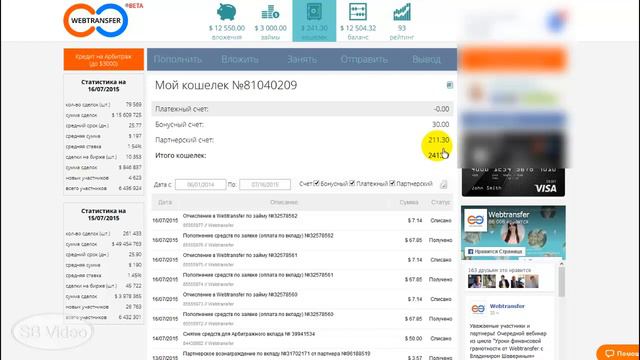Toggle the Бонусный account checkbox
The width and height of the screenshot is (640, 360).
click(x=316, y=183)
